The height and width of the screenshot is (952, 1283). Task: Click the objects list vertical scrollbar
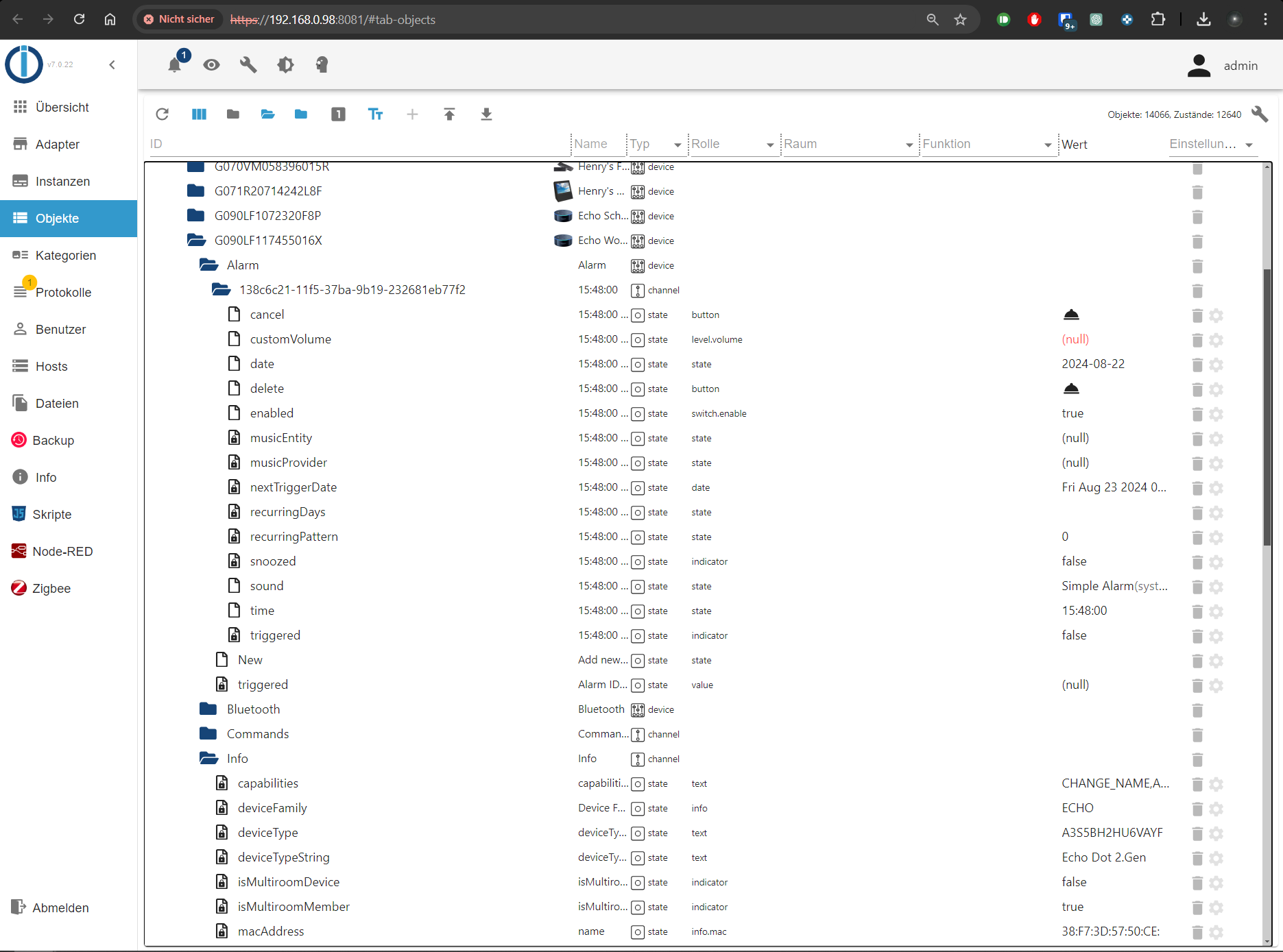click(x=1267, y=408)
